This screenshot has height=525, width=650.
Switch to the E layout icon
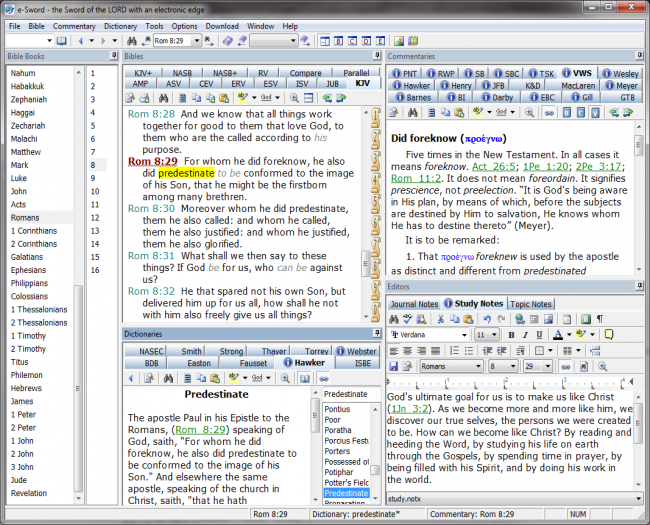click(380, 41)
